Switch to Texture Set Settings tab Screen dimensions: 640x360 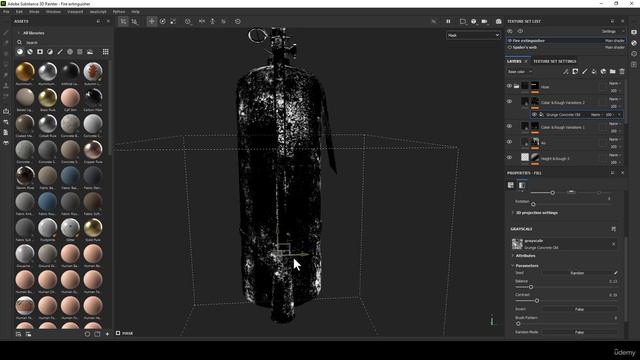(554, 61)
